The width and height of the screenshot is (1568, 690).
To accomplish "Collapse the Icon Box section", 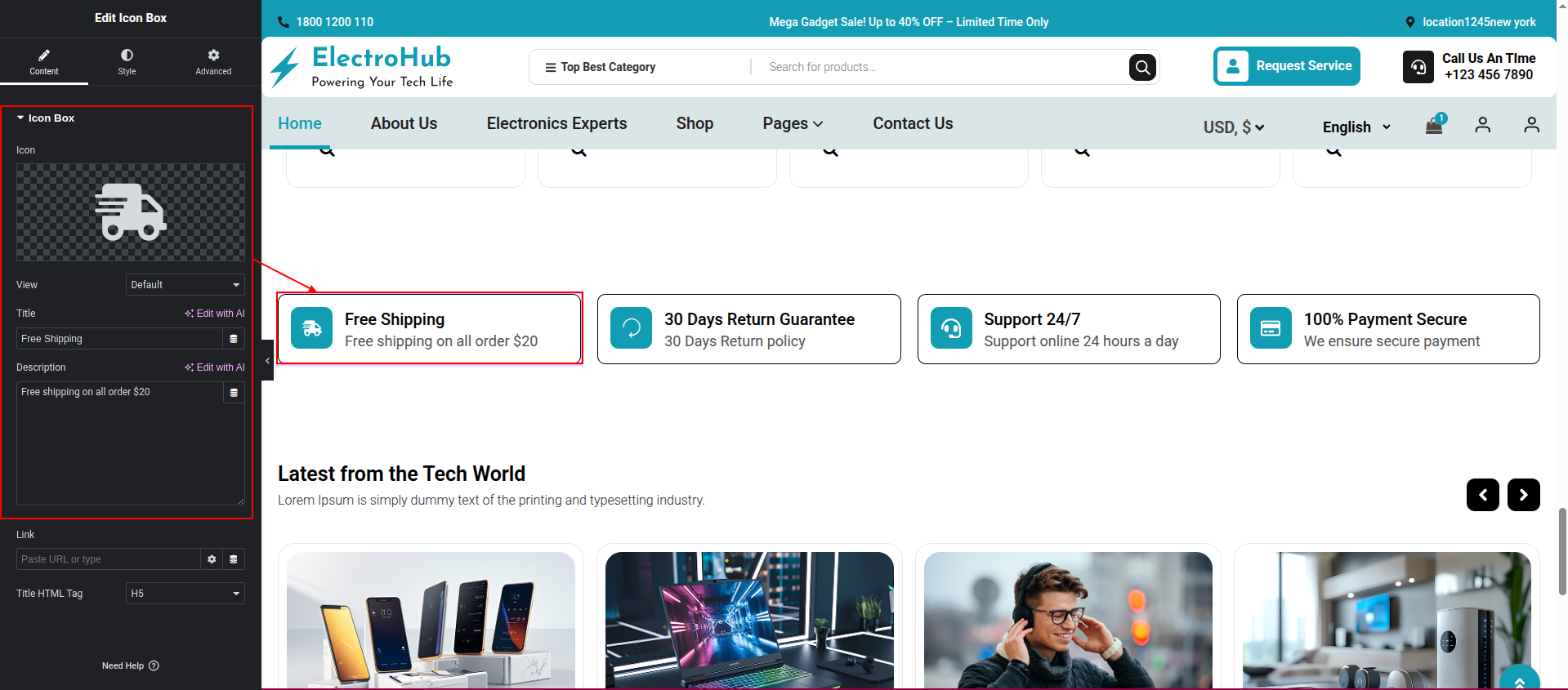I will pos(20,118).
